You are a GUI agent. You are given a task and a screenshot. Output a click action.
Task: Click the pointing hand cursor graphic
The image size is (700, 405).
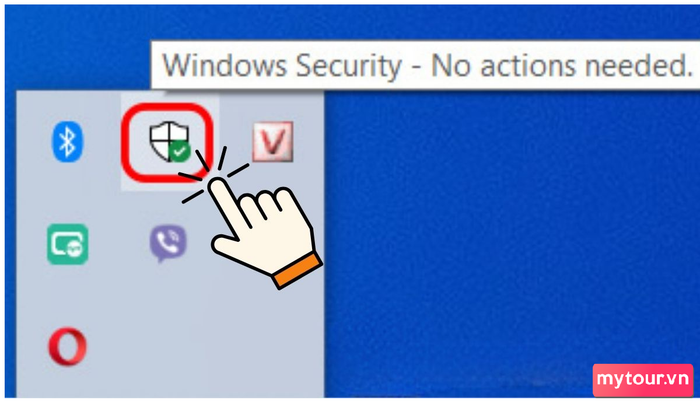[261, 228]
